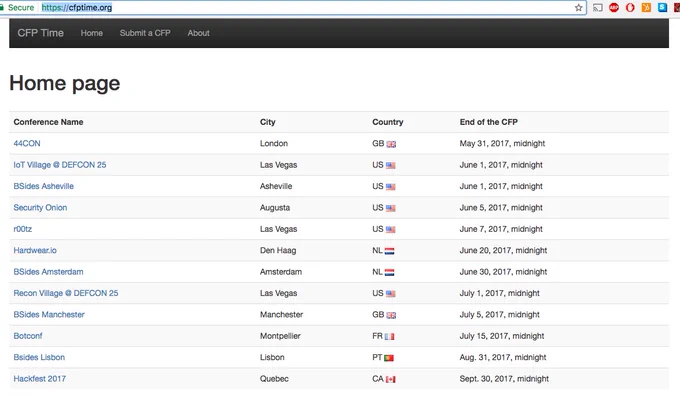Select the Augusta city cell
The width and height of the screenshot is (680, 396).
tap(275, 207)
